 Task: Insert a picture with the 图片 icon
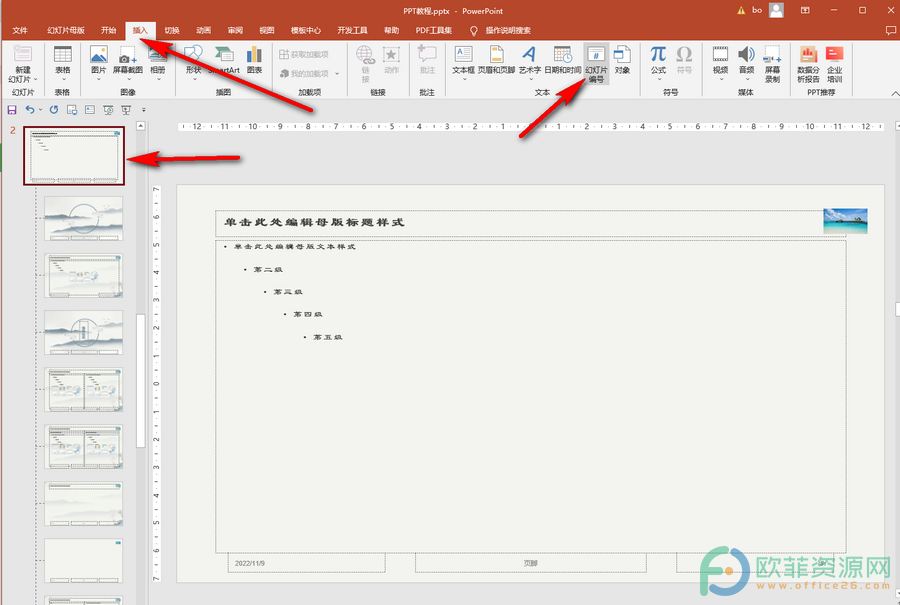coord(99,60)
